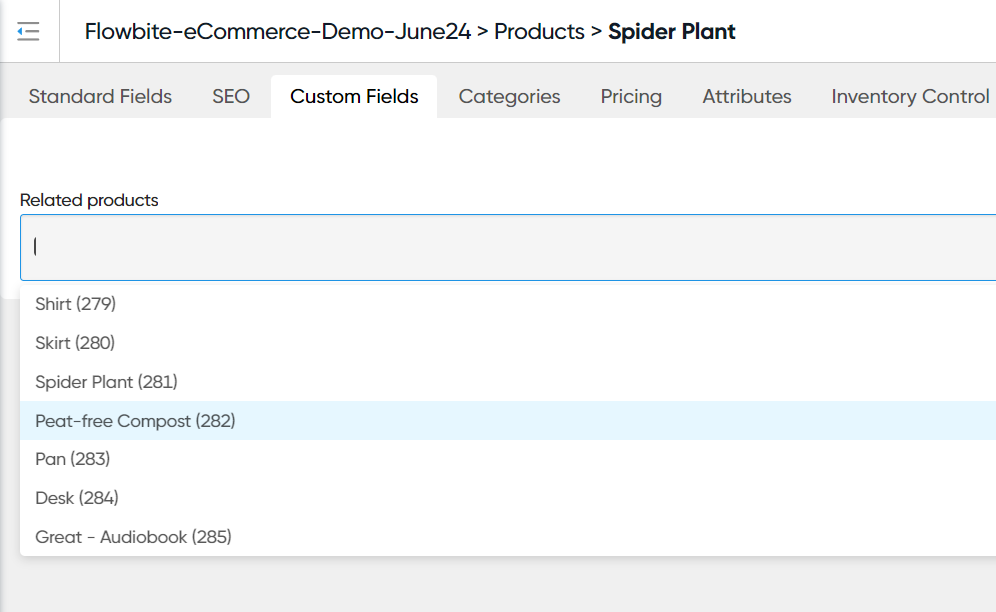View the Attributes tab
This screenshot has height=612, width=996.
click(x=746, y=97)
